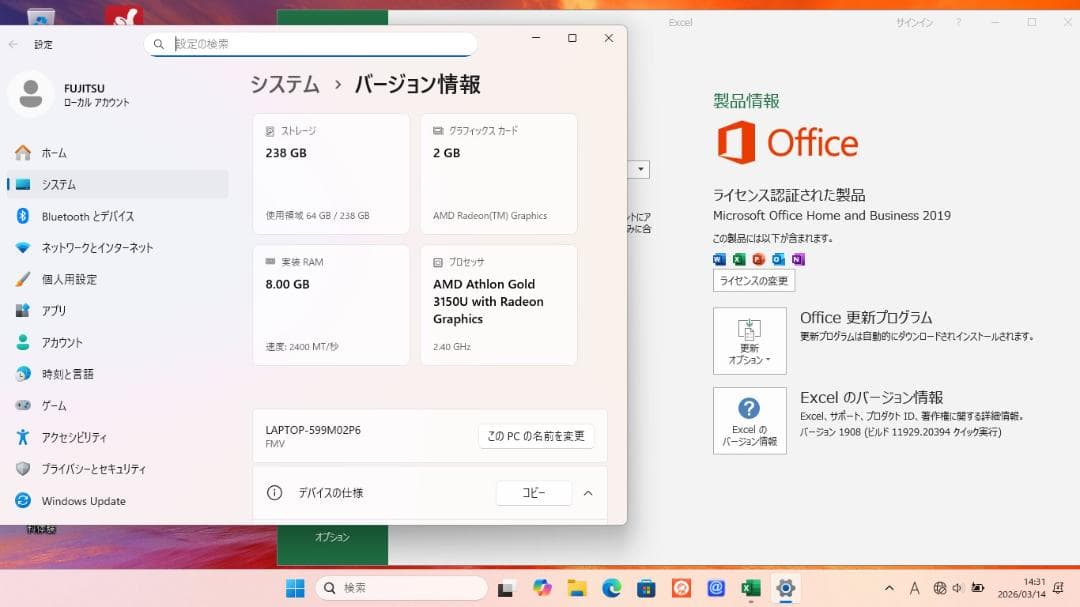Viewport: 1080px width, 607px height.
Task: Open Home in the Settings sidebar
Action: pyautogui.click(x=117, y=153)
